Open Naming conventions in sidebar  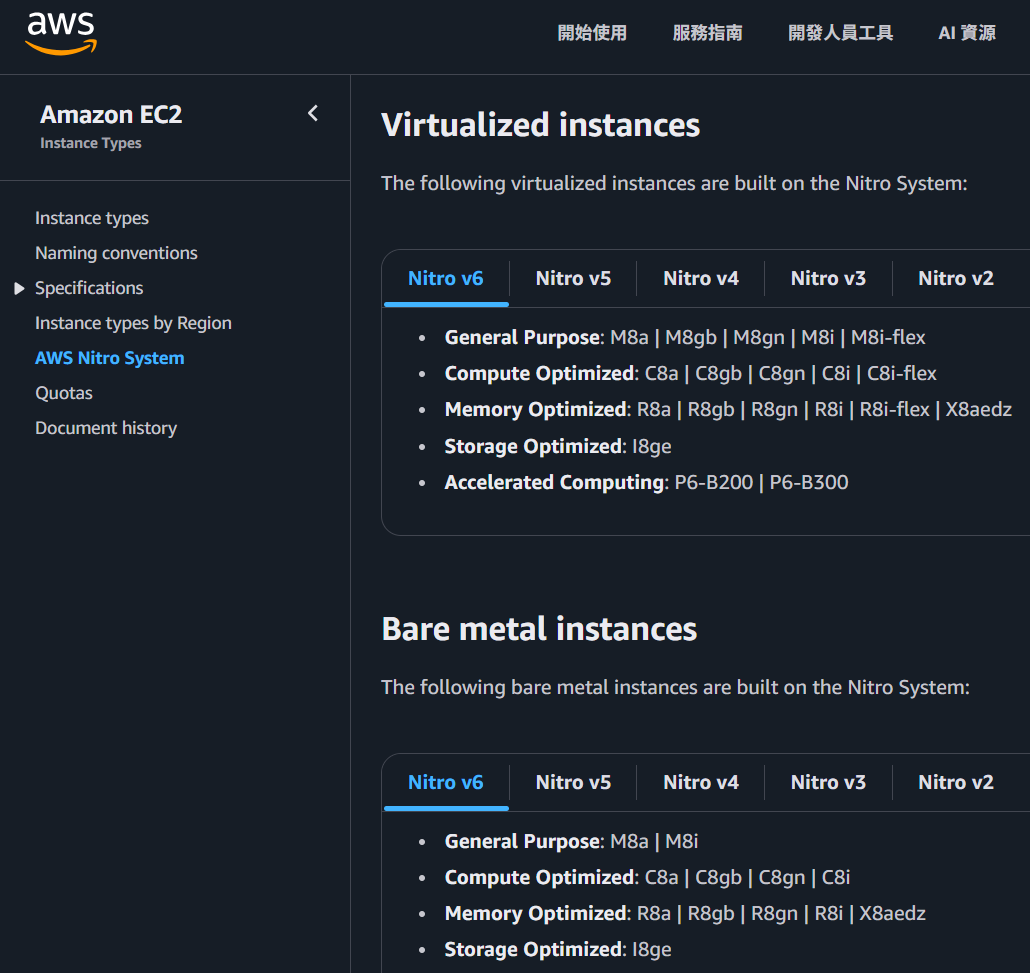[x=116, y=253]
